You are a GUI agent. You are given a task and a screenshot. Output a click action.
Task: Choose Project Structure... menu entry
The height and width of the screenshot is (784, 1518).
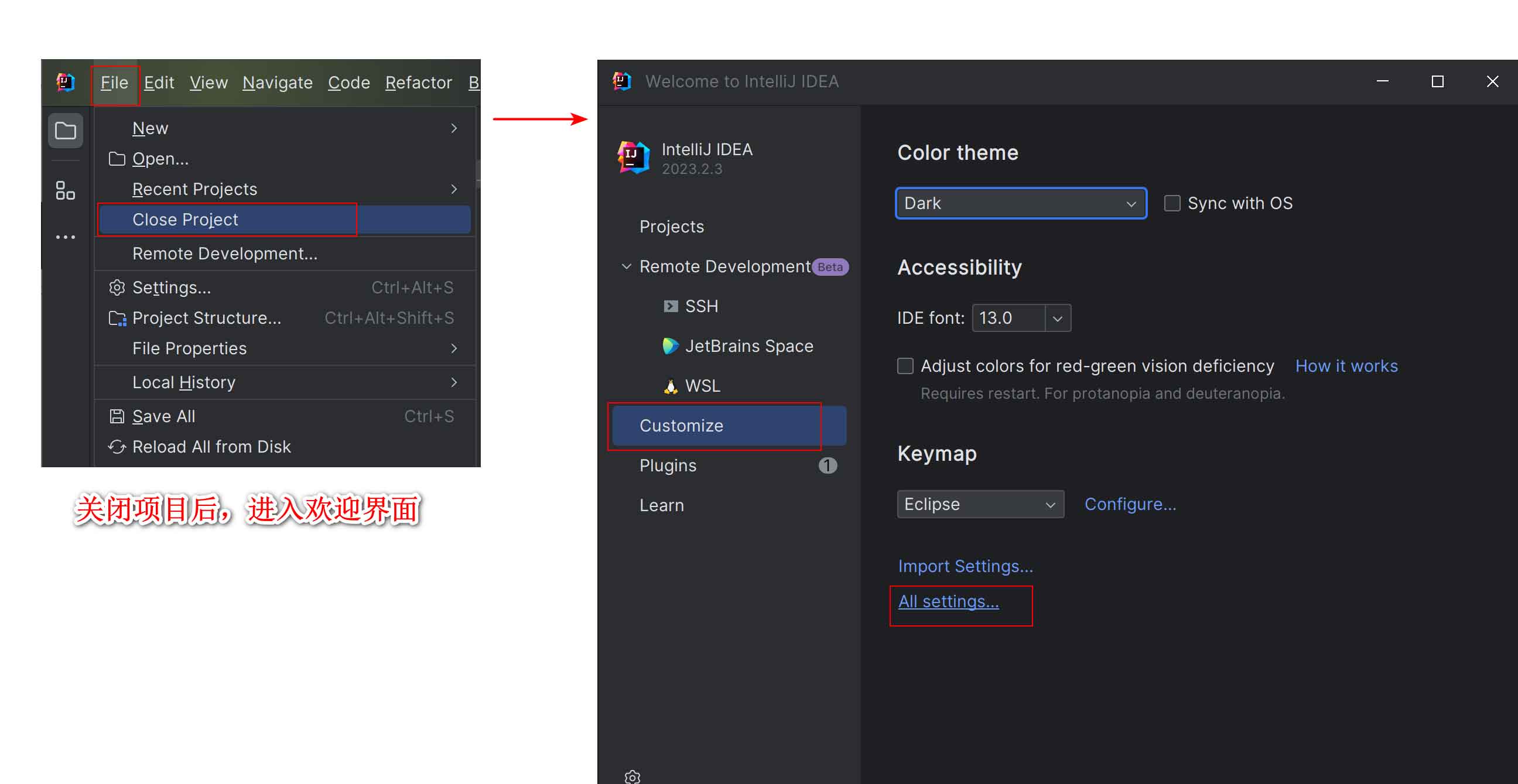(285, 318)
